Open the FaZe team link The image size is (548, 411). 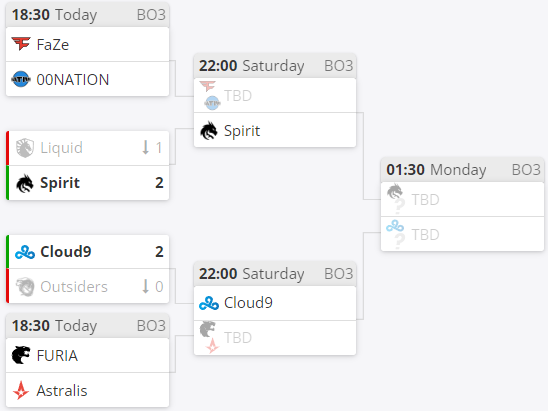(53, 45)
